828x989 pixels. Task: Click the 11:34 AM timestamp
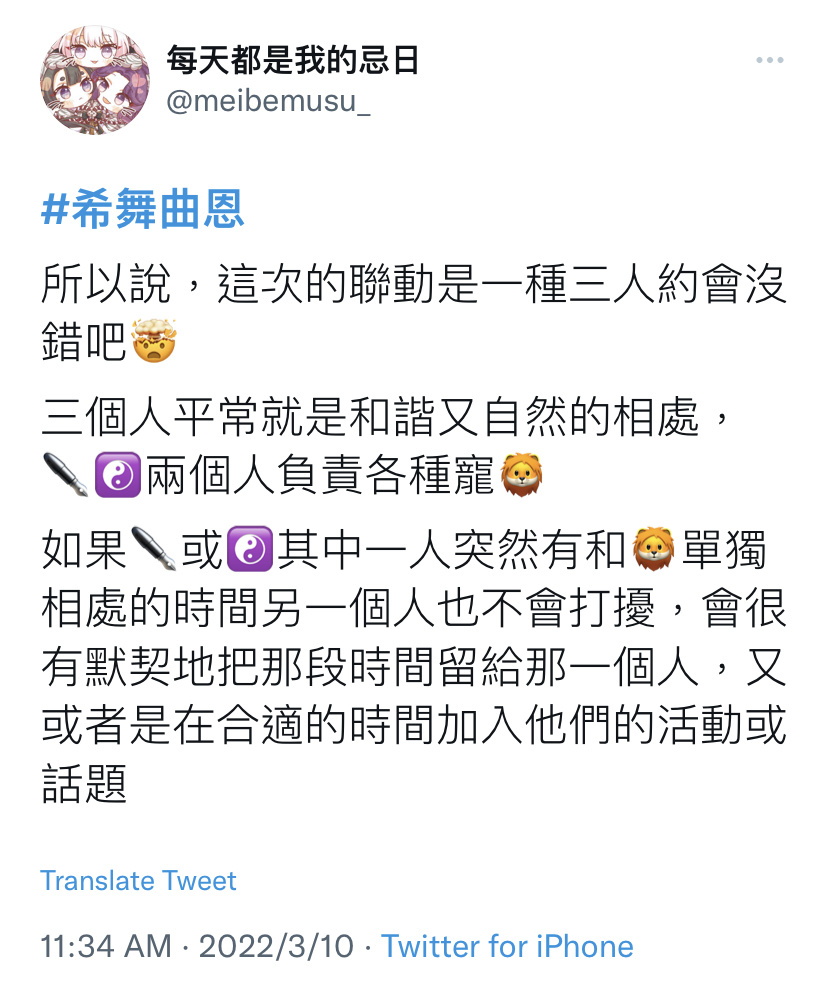coord(106,946)
